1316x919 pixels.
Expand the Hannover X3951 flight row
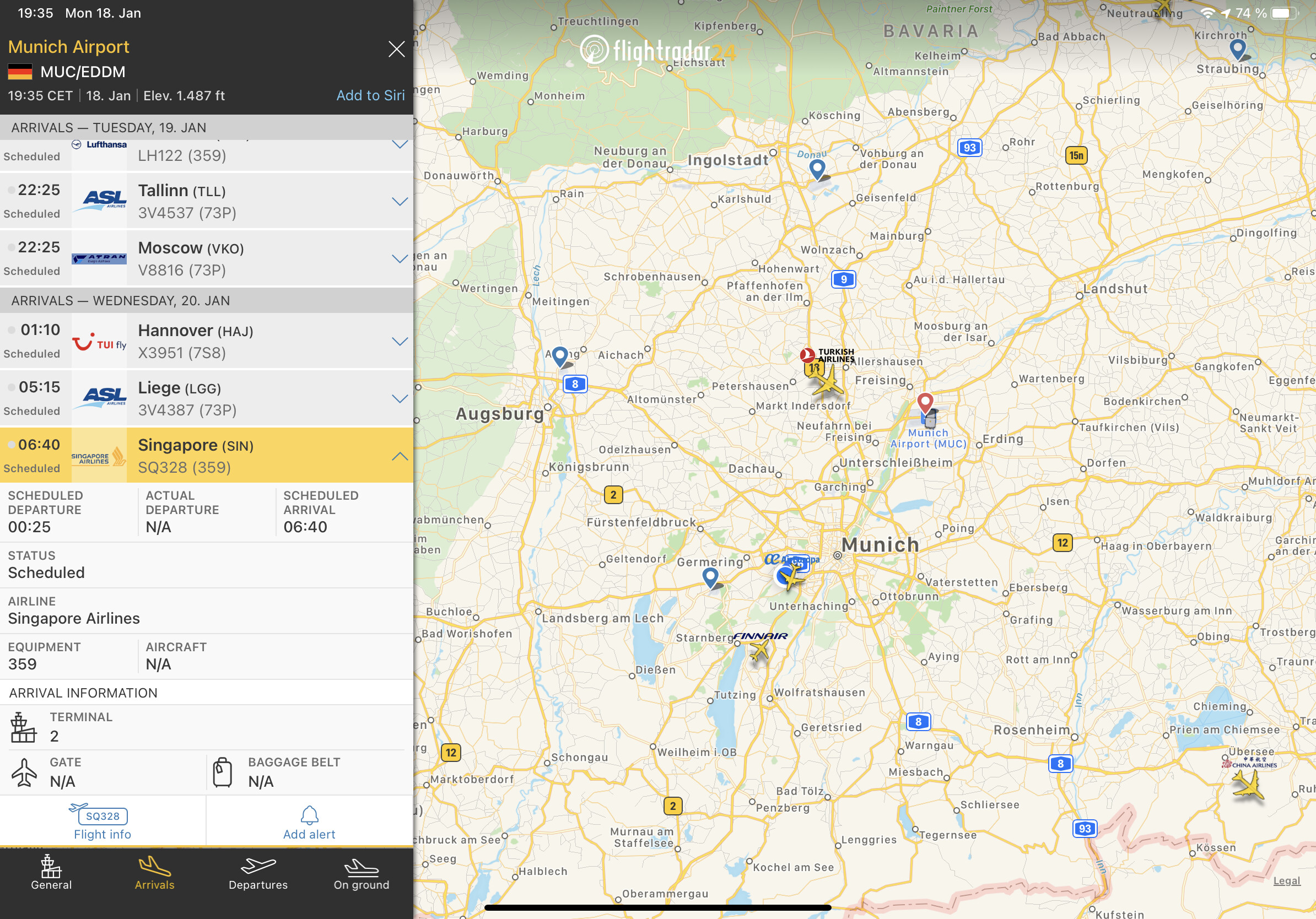[x=400, y=342]
